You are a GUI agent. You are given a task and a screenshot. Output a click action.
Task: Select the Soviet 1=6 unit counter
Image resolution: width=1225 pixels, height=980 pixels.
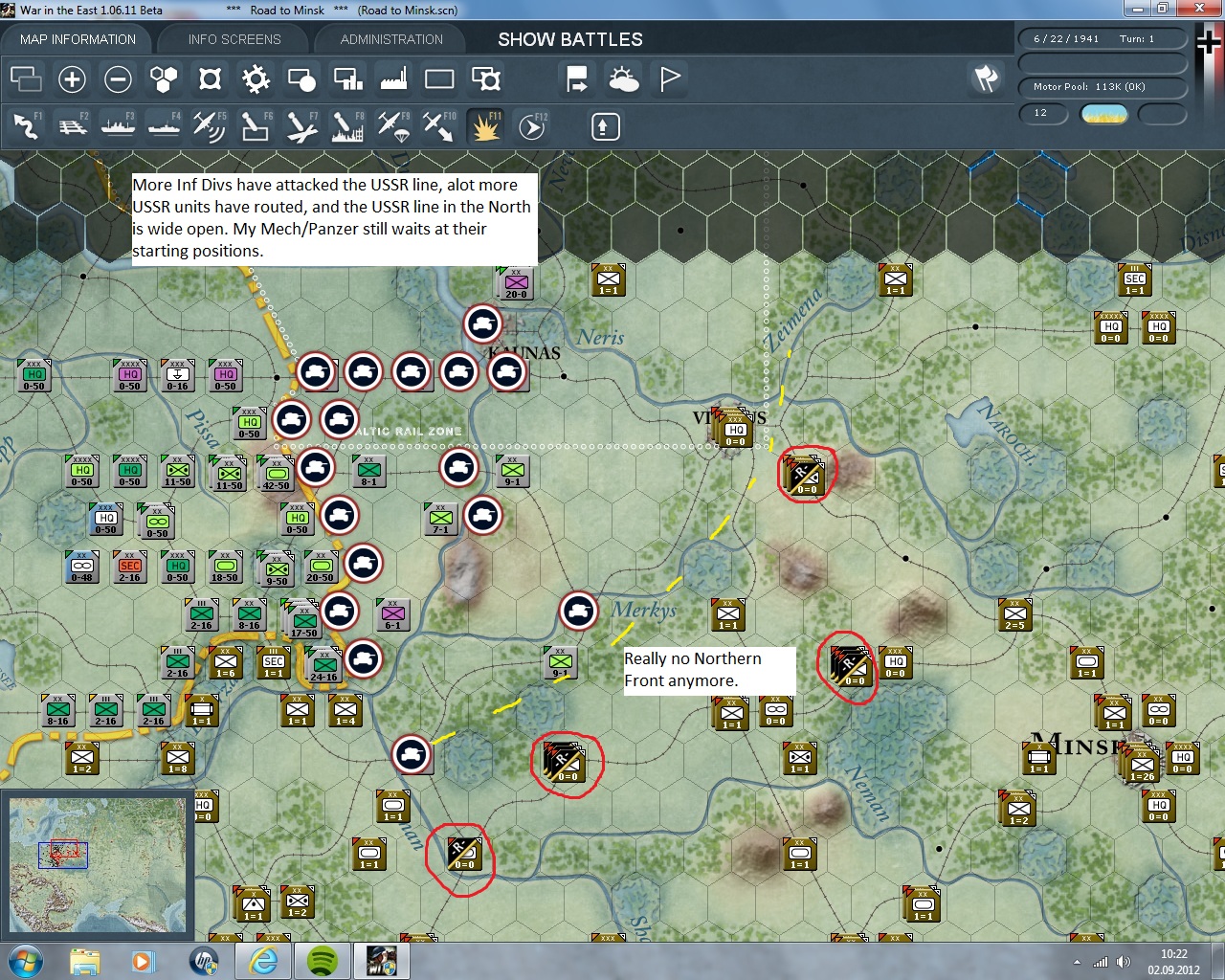(225, 662)
